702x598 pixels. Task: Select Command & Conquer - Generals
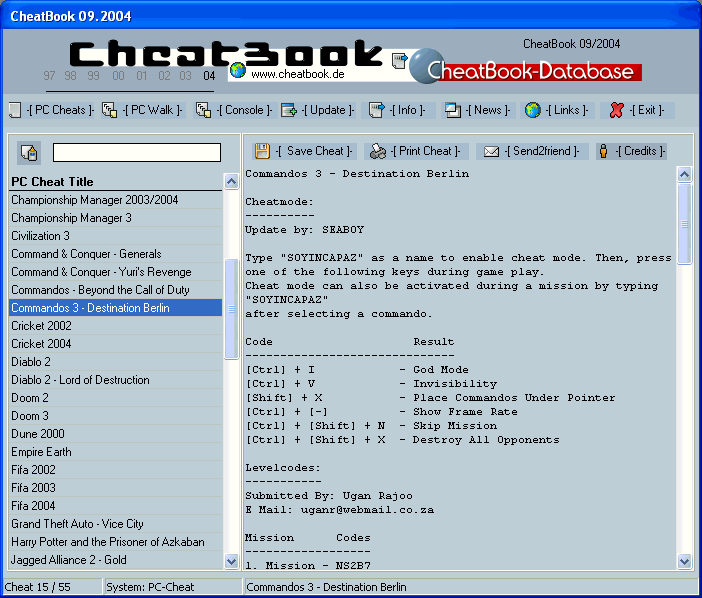click(x=116, y=254)
